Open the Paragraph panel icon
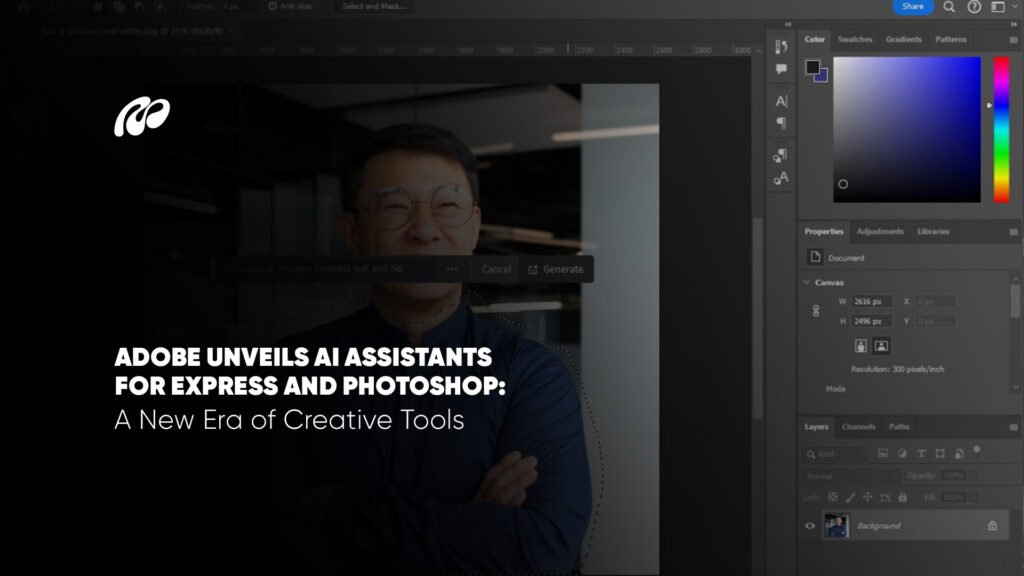The height and width of the screenshot is (576, 1024). (781, 123)
